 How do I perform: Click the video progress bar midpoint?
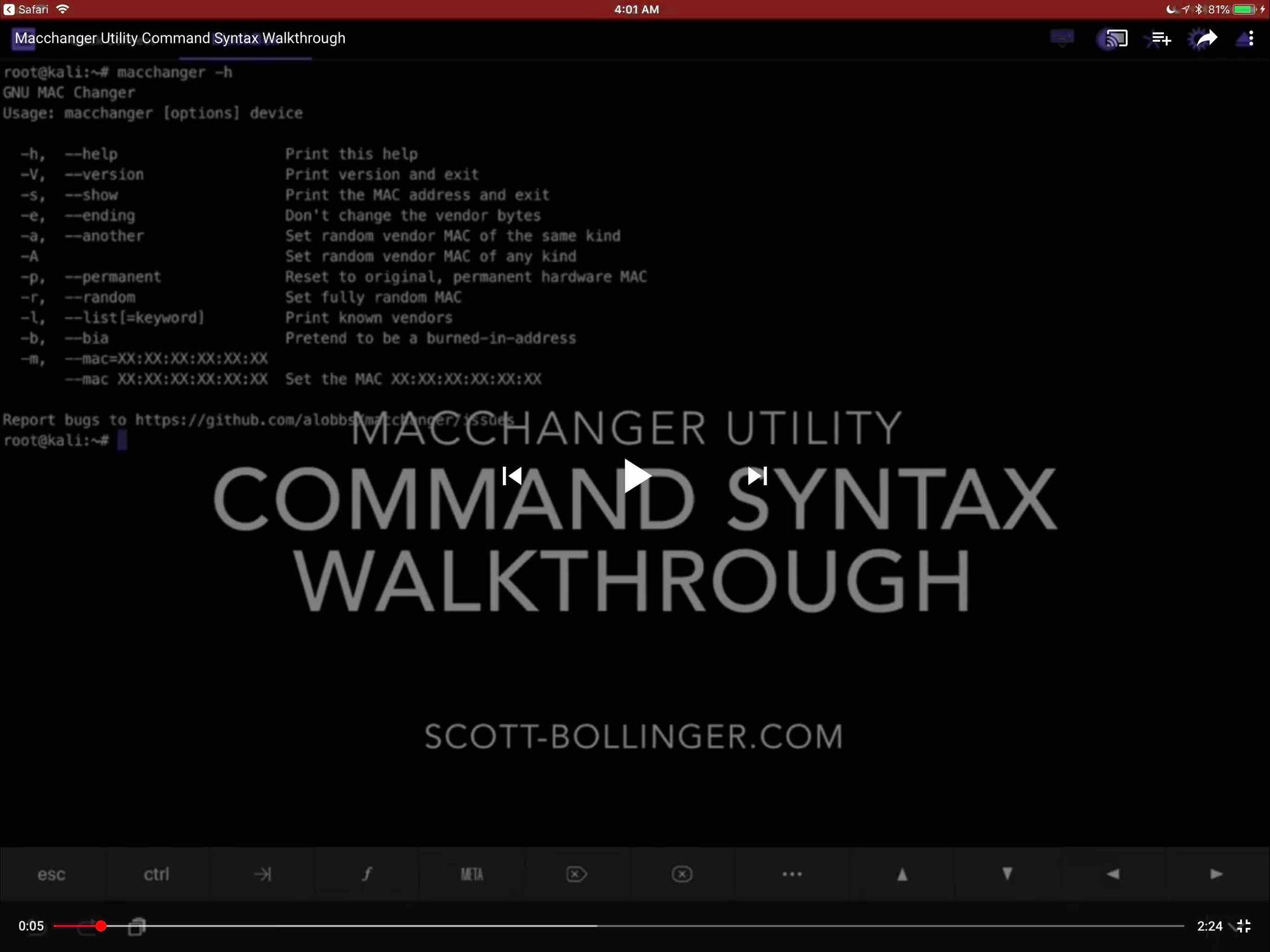pyautogui.click(x=619, y=926)
